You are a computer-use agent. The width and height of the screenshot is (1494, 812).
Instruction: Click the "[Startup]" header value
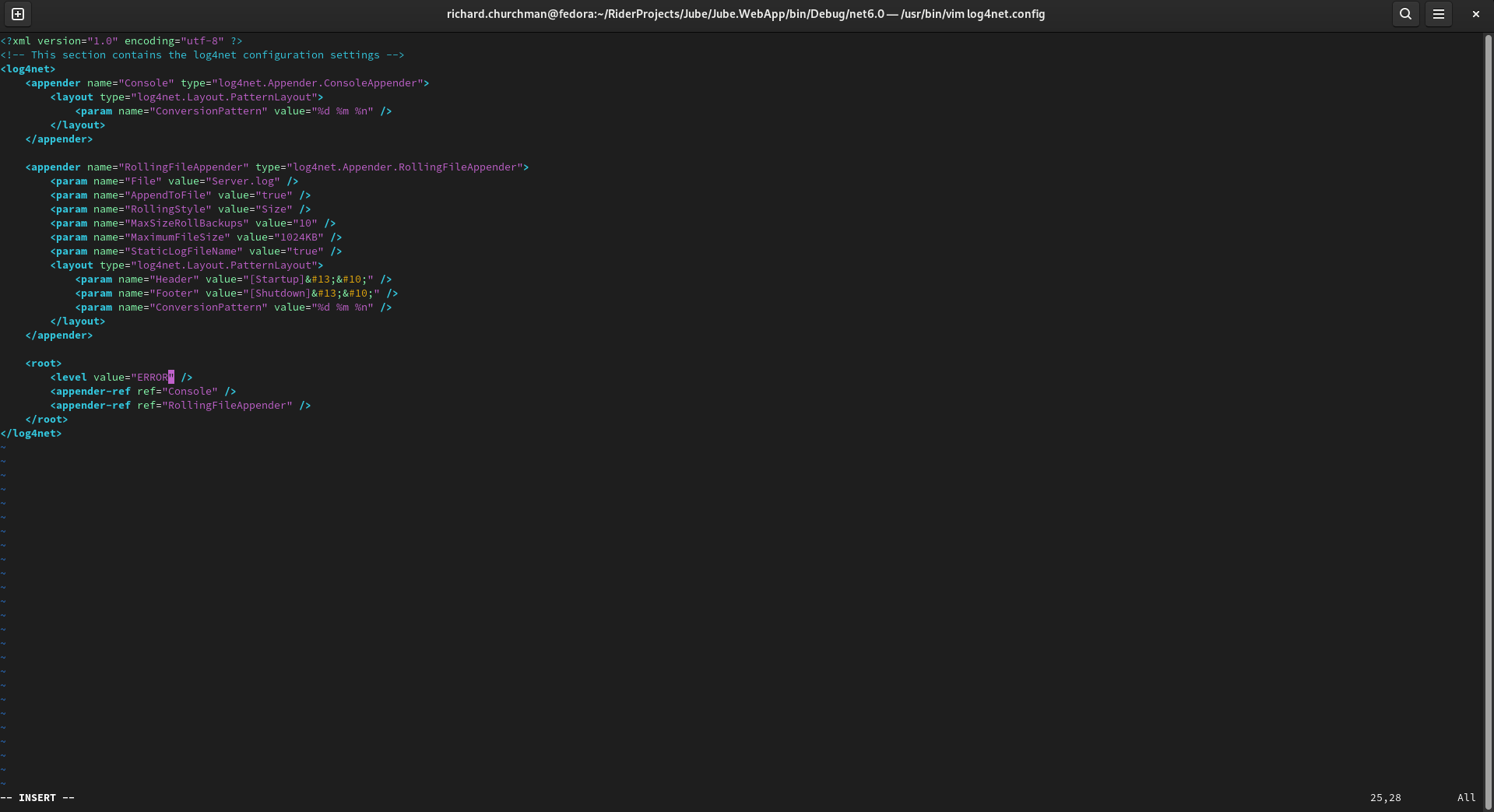(277, 279)
